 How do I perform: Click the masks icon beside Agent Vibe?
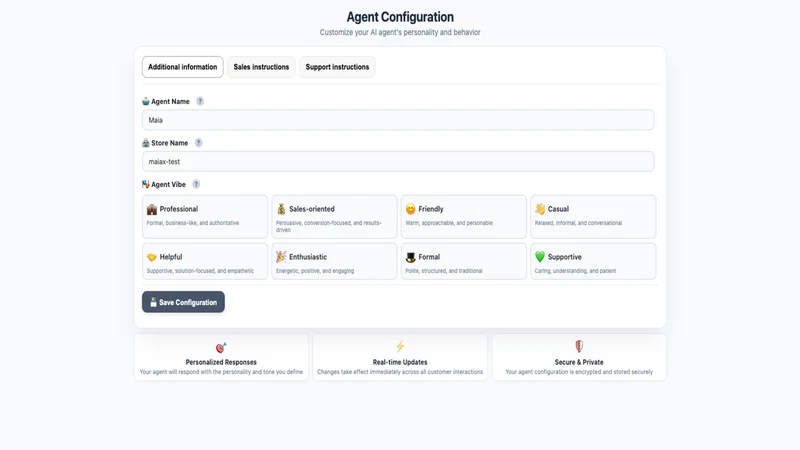146,184
